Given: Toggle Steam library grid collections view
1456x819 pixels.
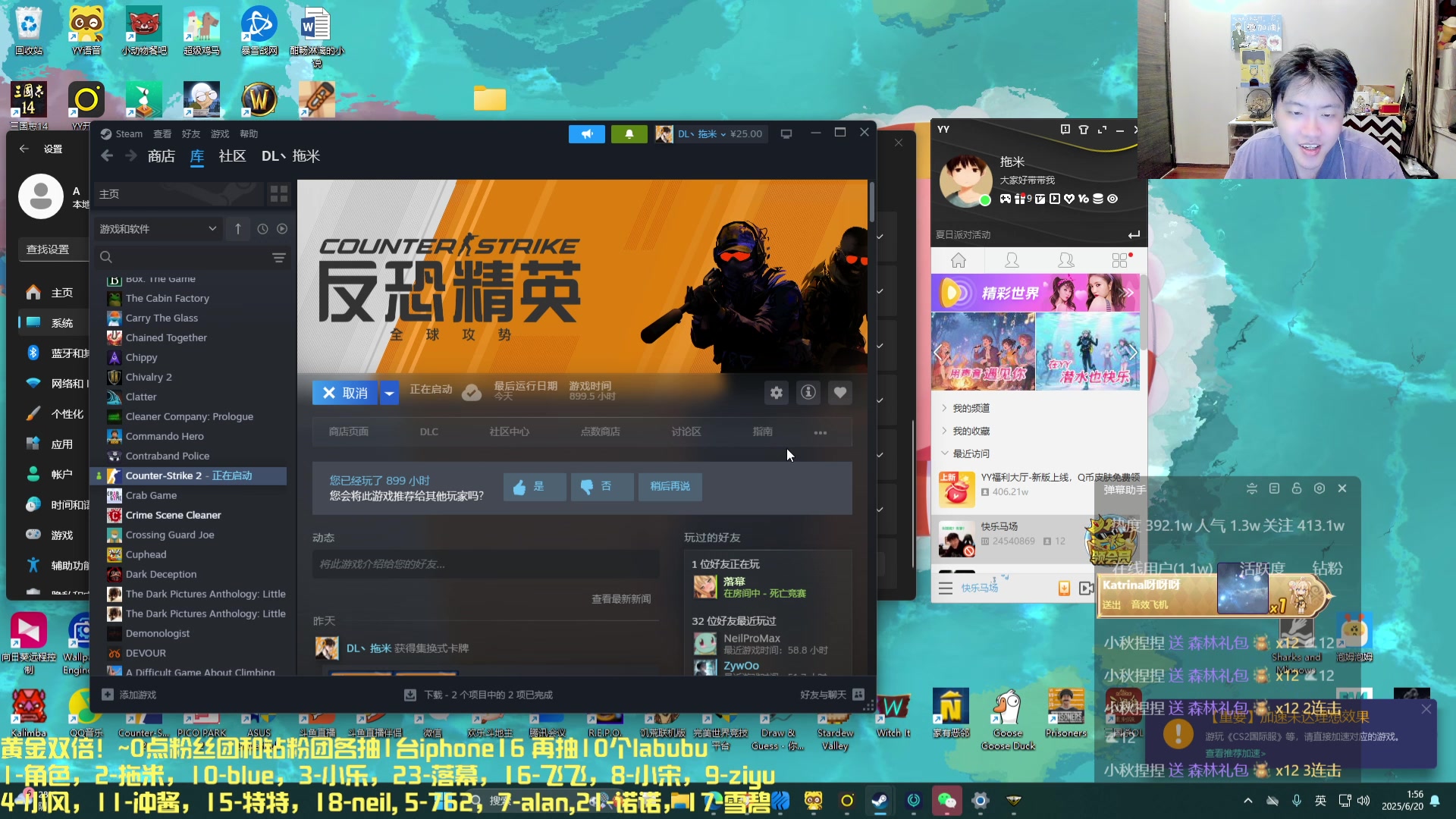Looking at the screenshot, I should (278, 194).
